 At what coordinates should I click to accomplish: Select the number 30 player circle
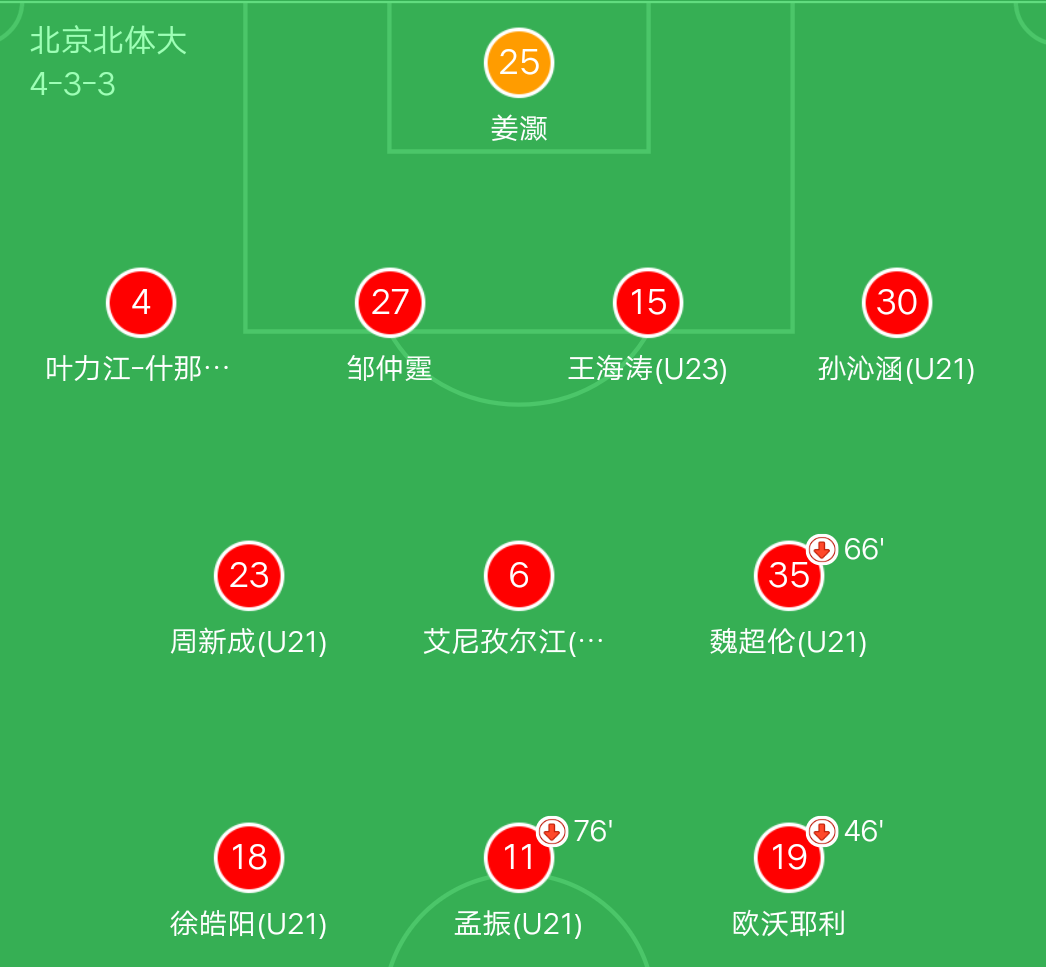[x=897, y=302]
